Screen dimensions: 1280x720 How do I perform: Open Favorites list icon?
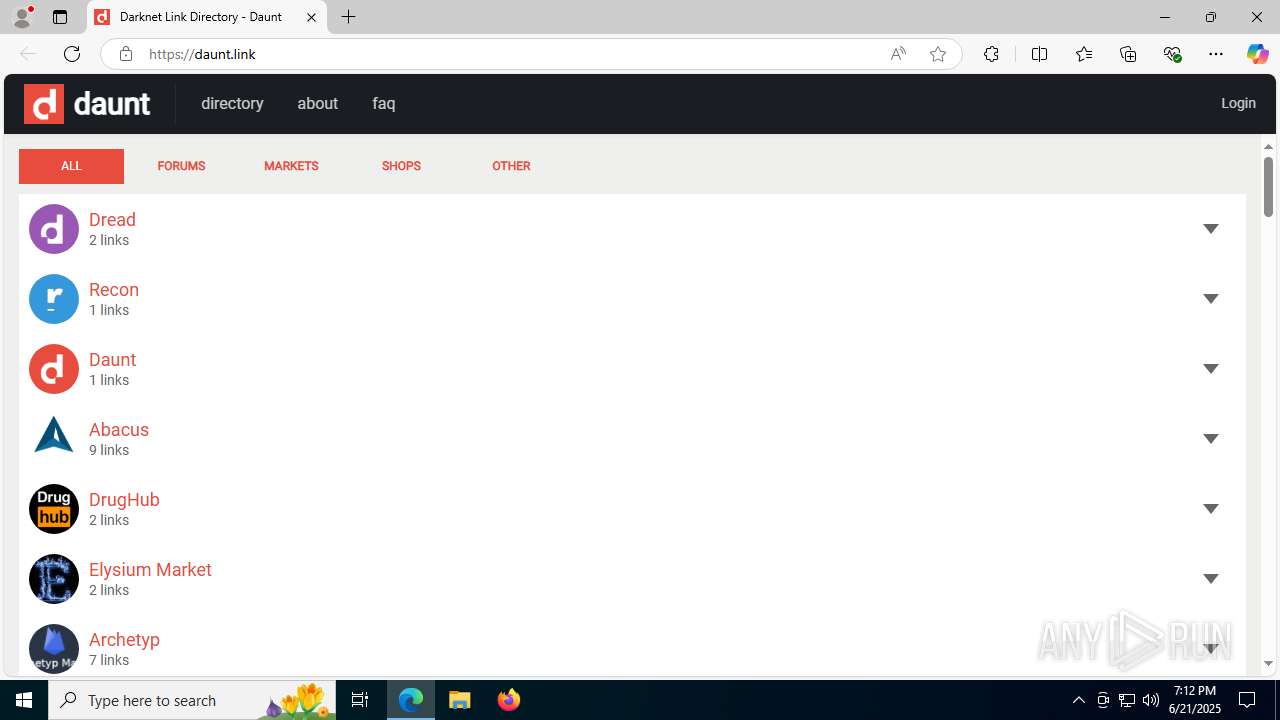tap(1084, 54)
